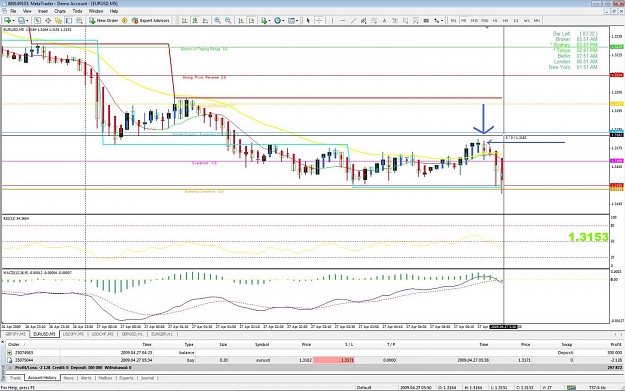
Task: Open the Trade terminal tab
Action: 15,378
